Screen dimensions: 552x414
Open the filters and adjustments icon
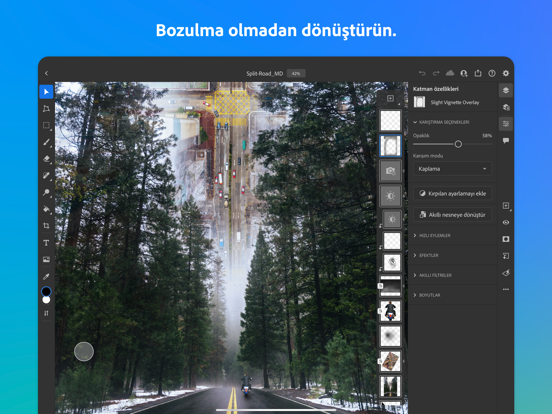tap(506, 273)
